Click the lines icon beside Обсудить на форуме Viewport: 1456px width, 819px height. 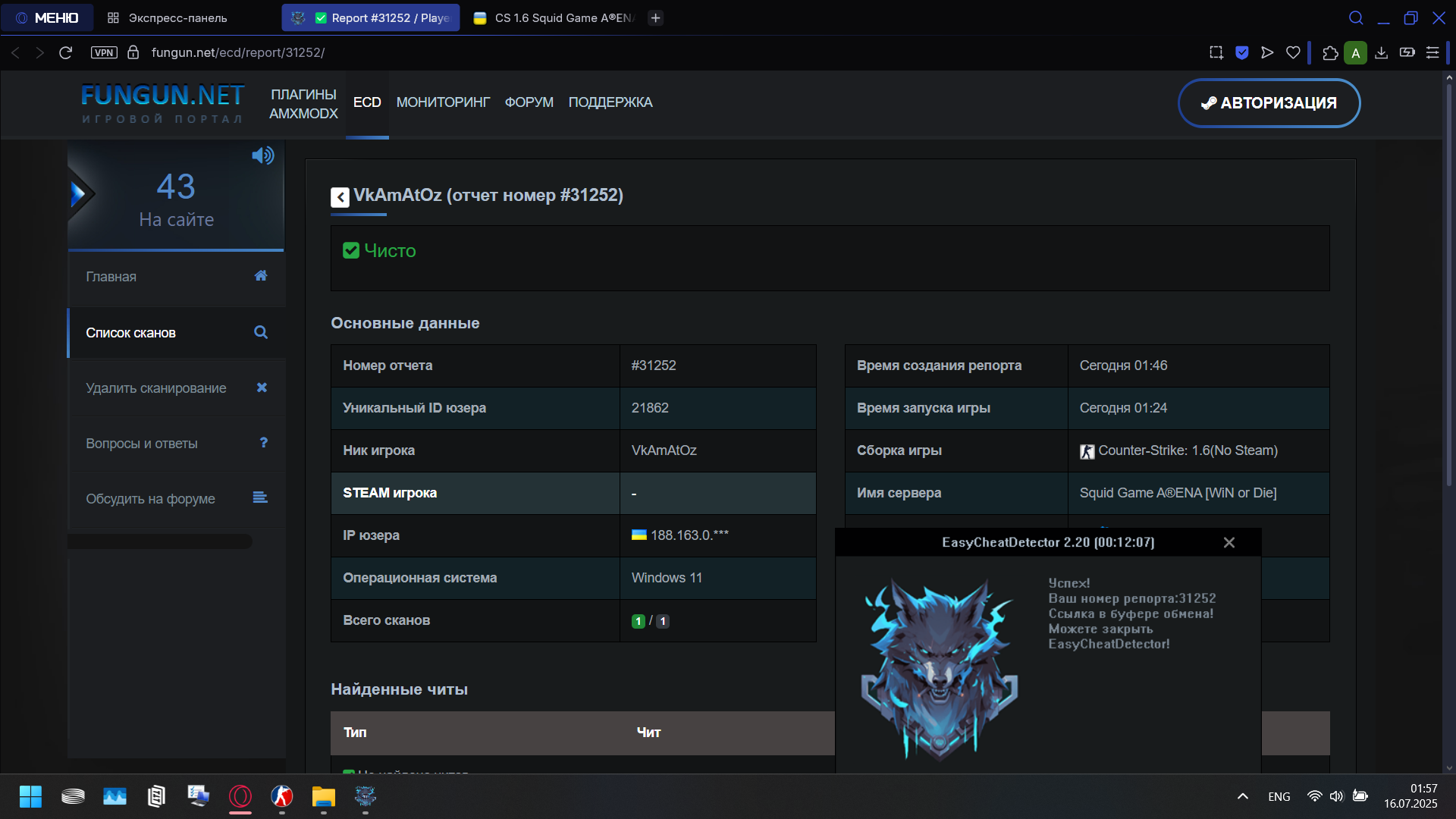click(x=260, y=497)
